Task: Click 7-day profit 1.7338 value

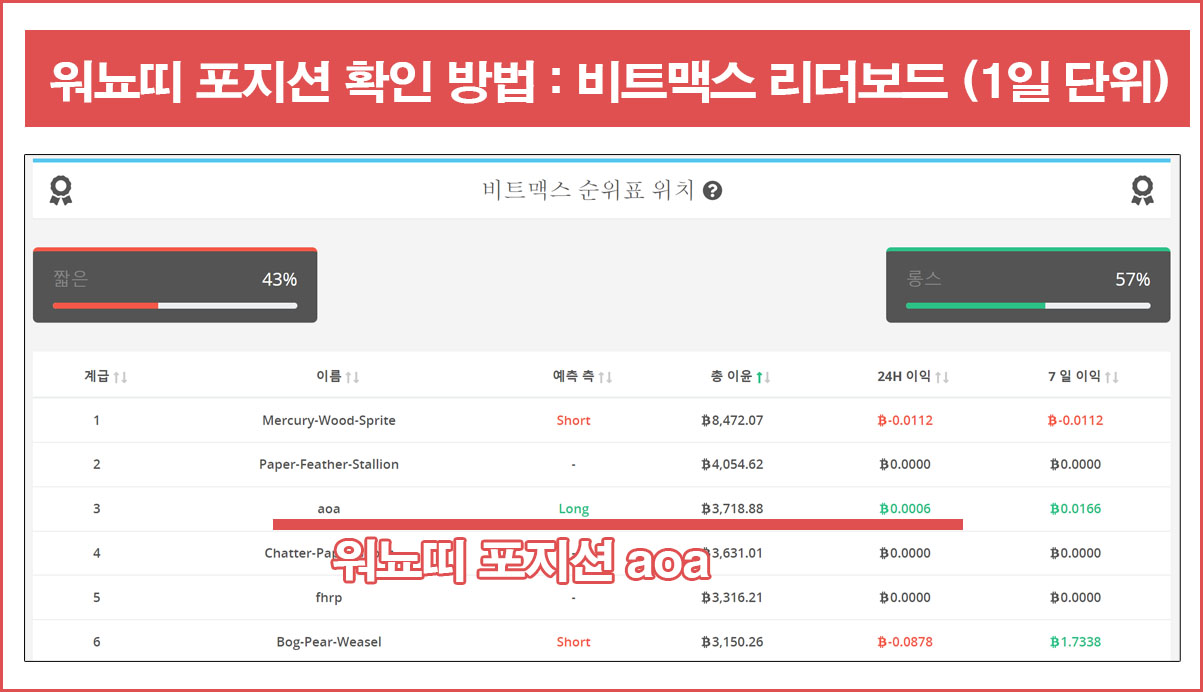Action: click(x=1075, y=642)
